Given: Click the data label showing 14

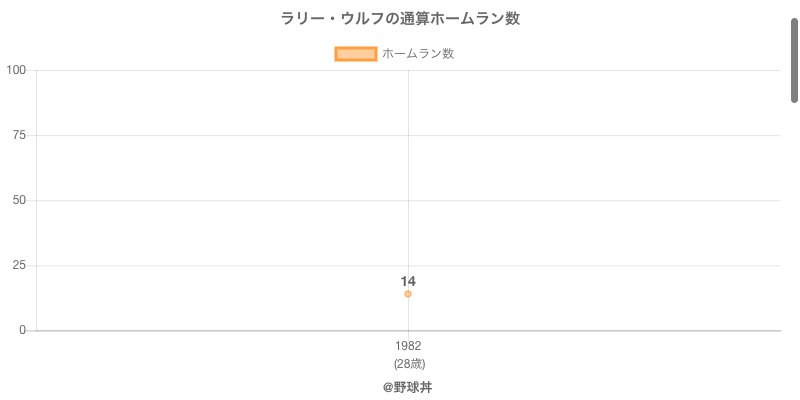Looking at the screenshot, I should click(x=408, y=281).
